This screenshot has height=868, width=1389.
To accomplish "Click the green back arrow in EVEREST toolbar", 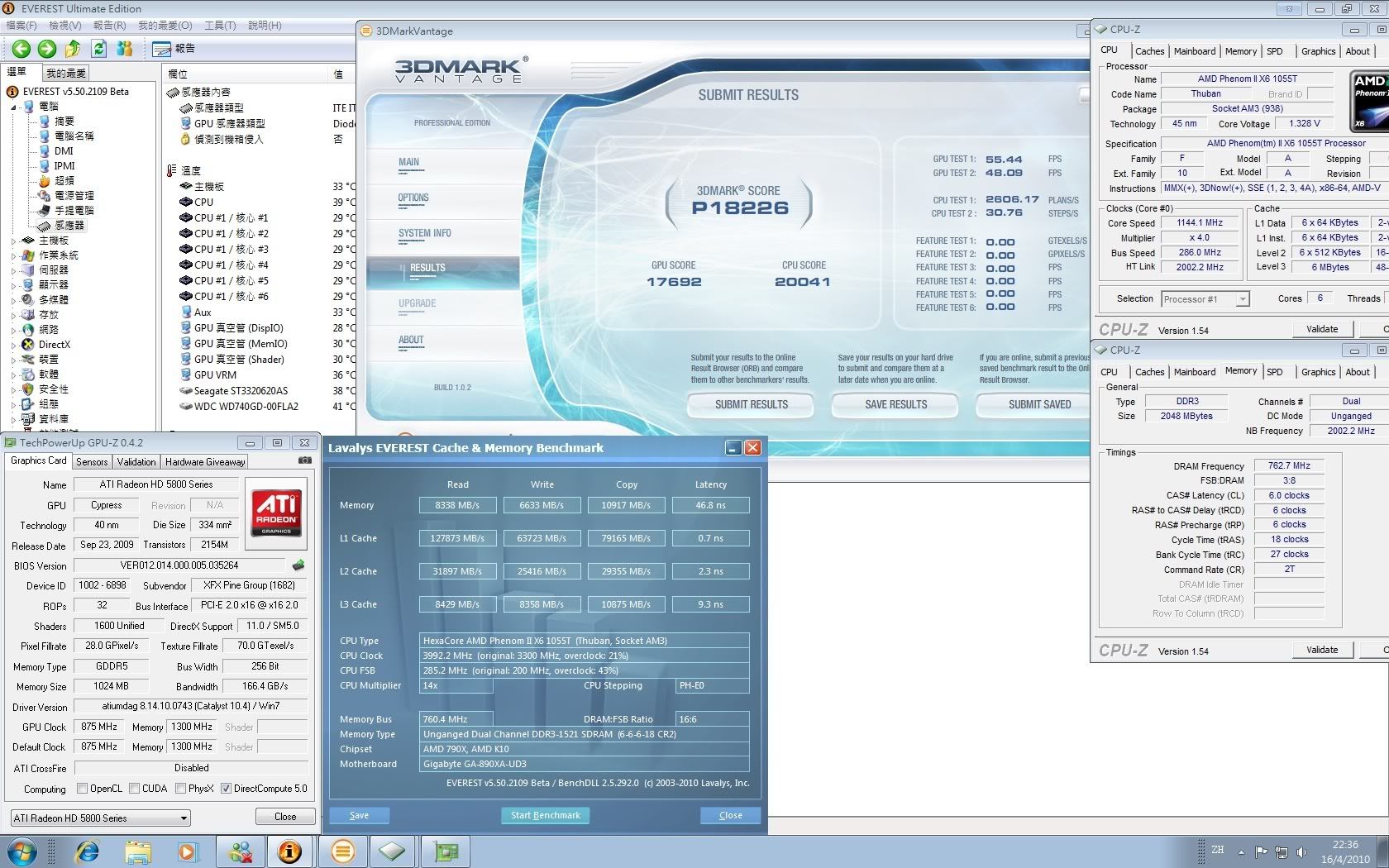I will click(21, 49).
